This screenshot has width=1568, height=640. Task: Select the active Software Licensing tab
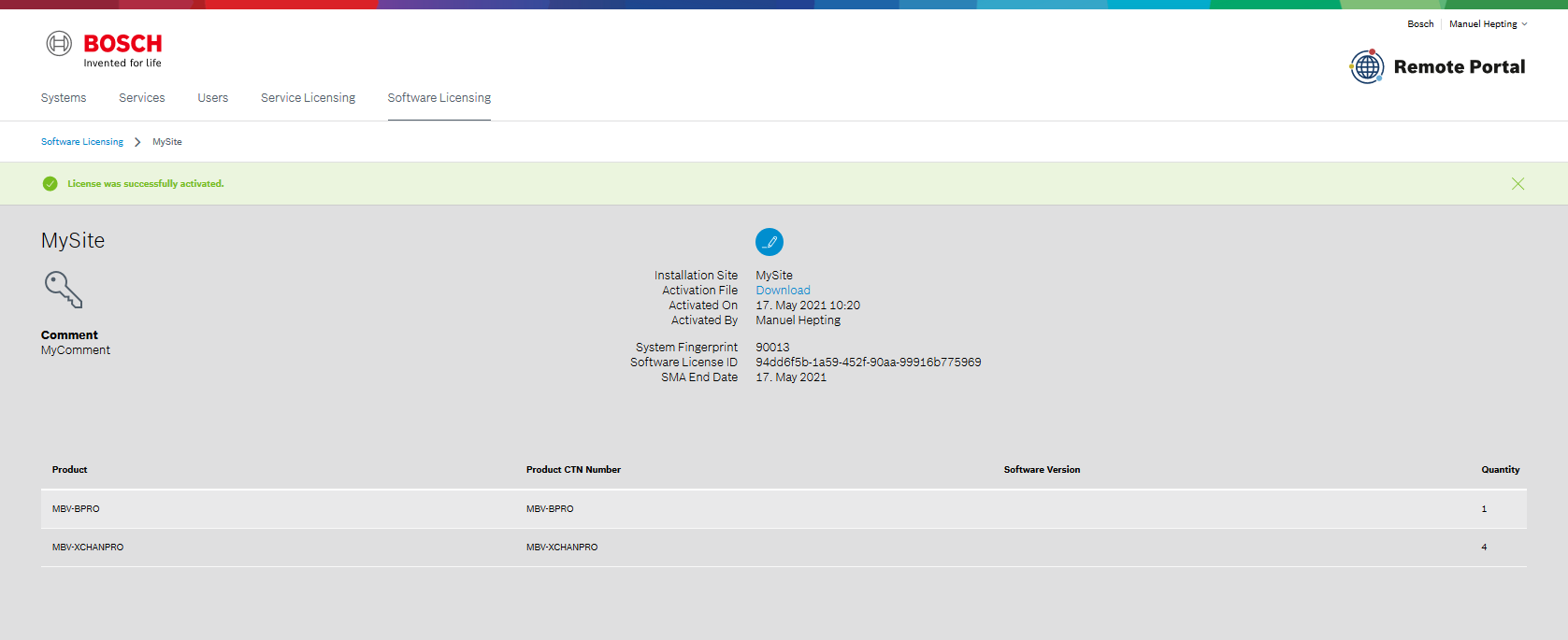click(x=439, y=98)
